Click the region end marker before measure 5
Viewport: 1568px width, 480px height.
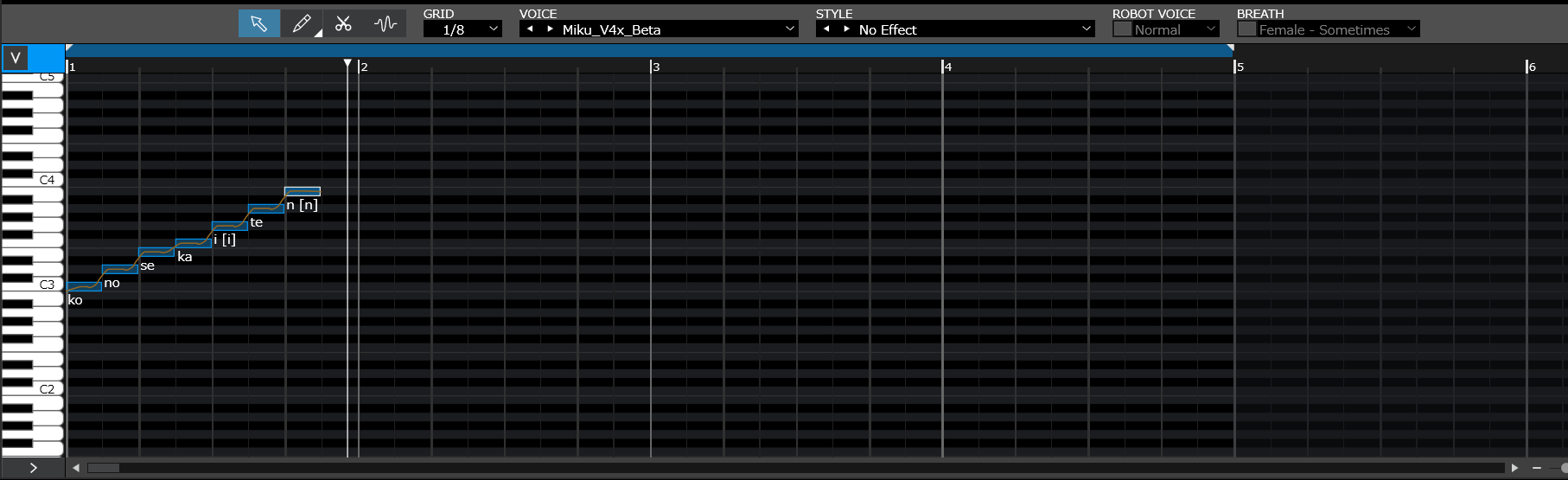[x=1230, y=49]
